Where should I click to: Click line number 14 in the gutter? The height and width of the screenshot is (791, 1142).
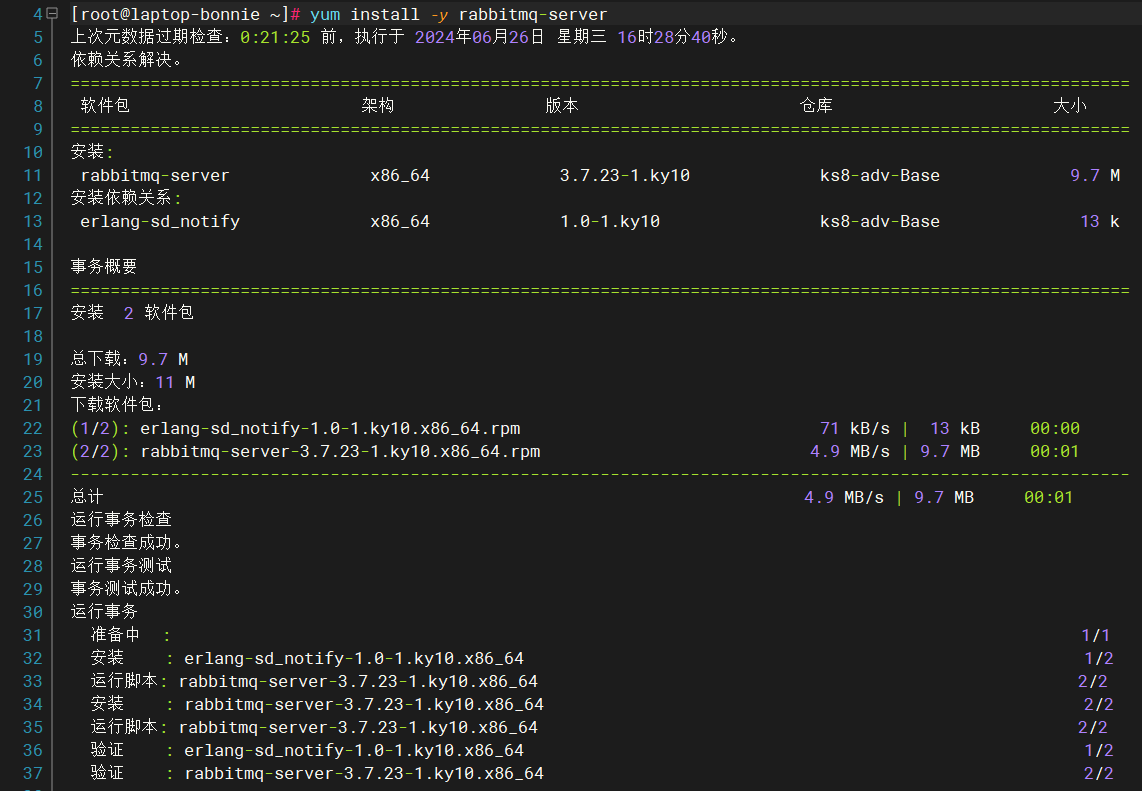click(x=33, y=244)
